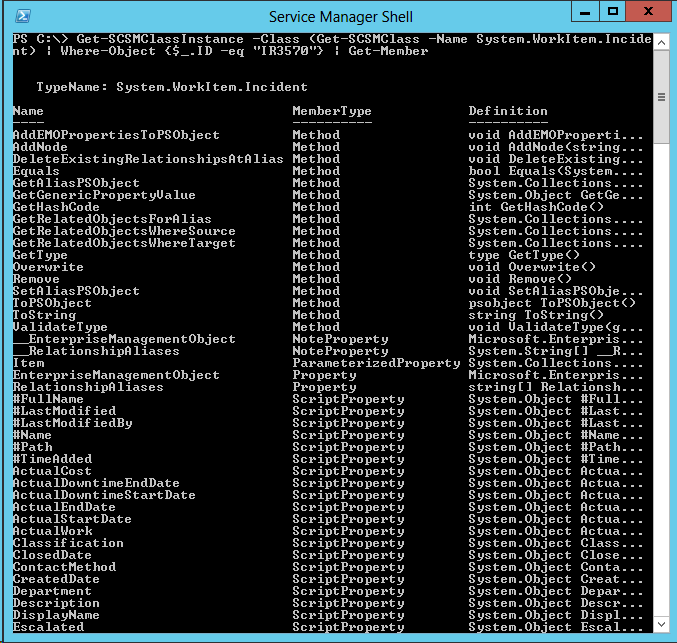This screenshot has height=643, width=677.
Task: Click 'ActualWork' property name
Action: (x=53, y=531)
